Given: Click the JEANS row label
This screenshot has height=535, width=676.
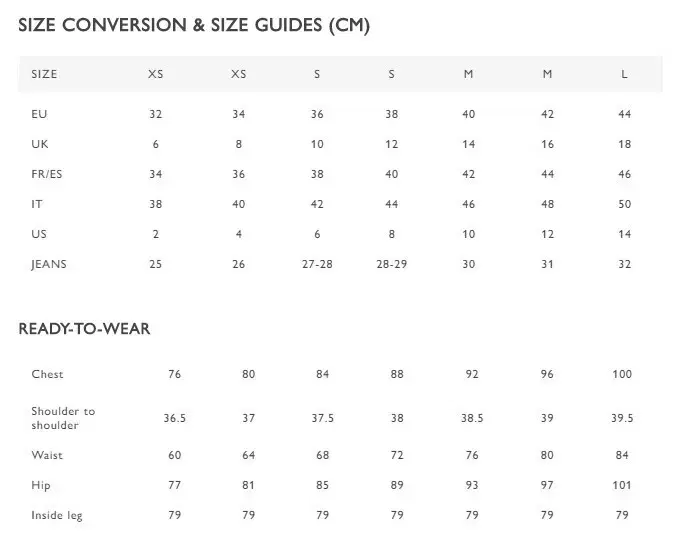Looking at the screenshot, I should (49, 264).
